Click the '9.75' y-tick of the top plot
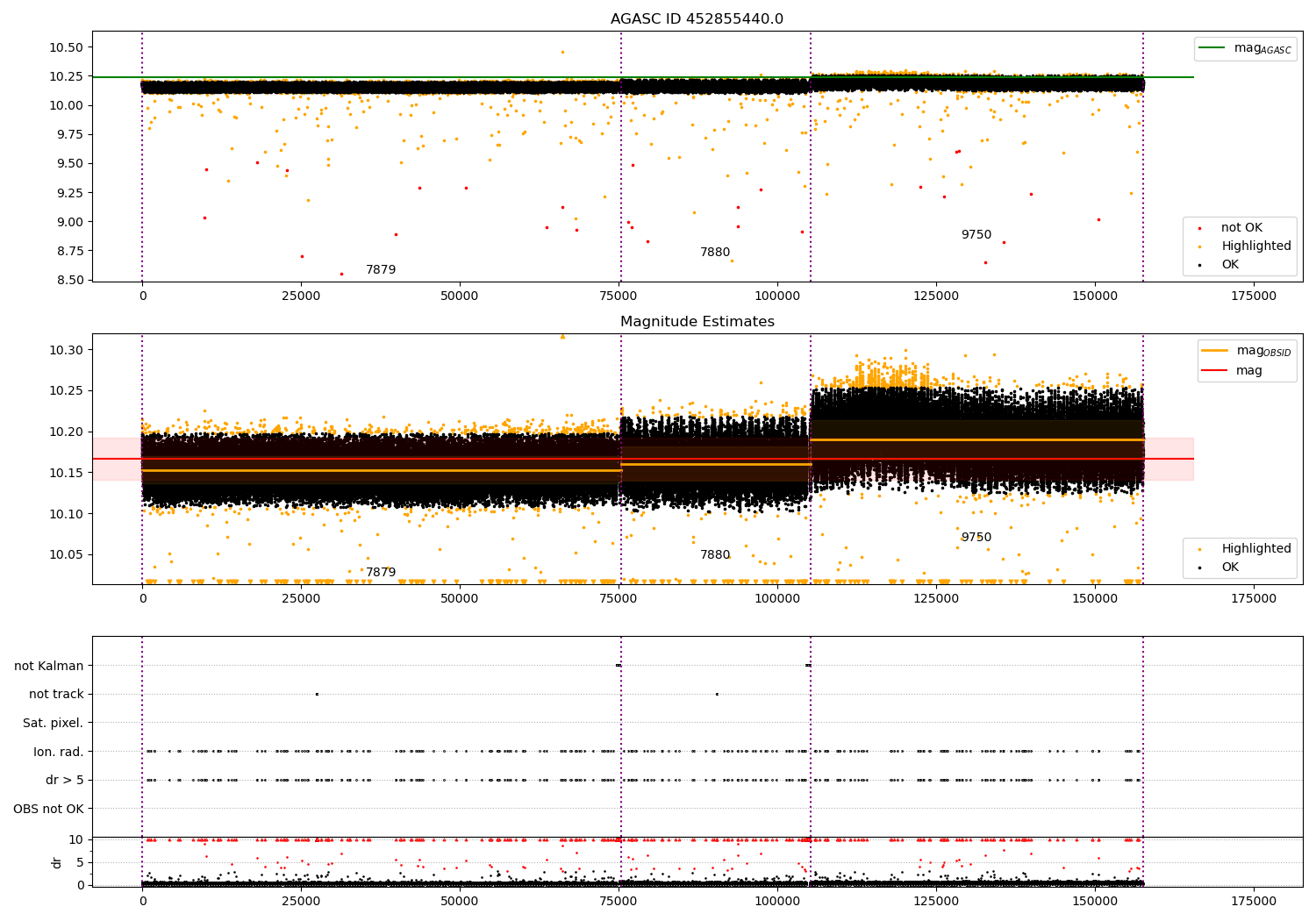 [69, 134]
